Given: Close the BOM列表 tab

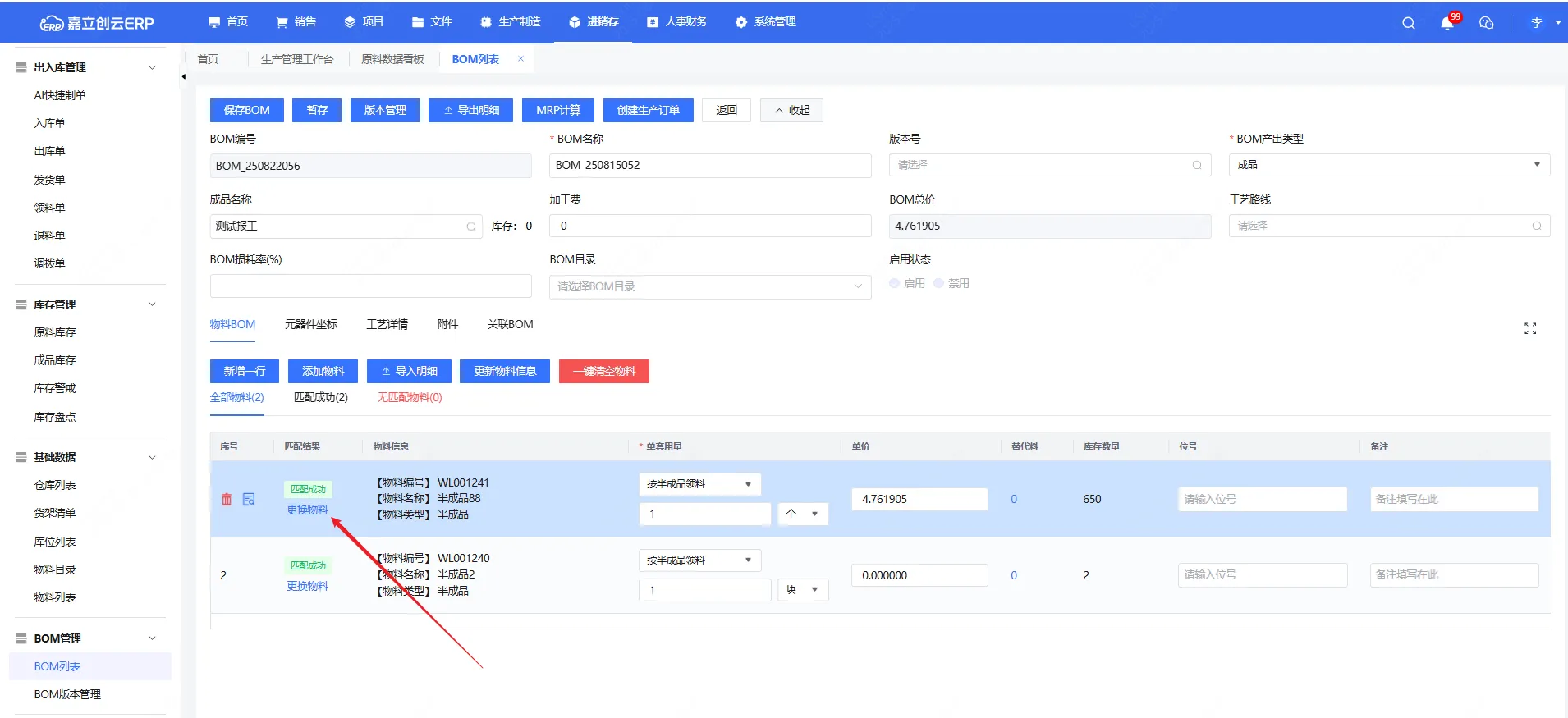Looking at the screenshot, I should (x=520, y=59).
